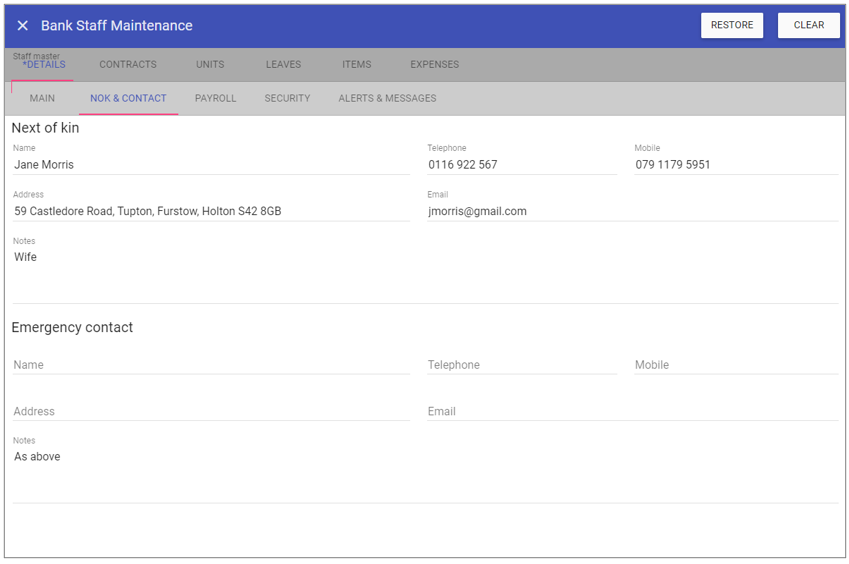
Task: Click the next of kin Email field
Action: tap(631, 212)
